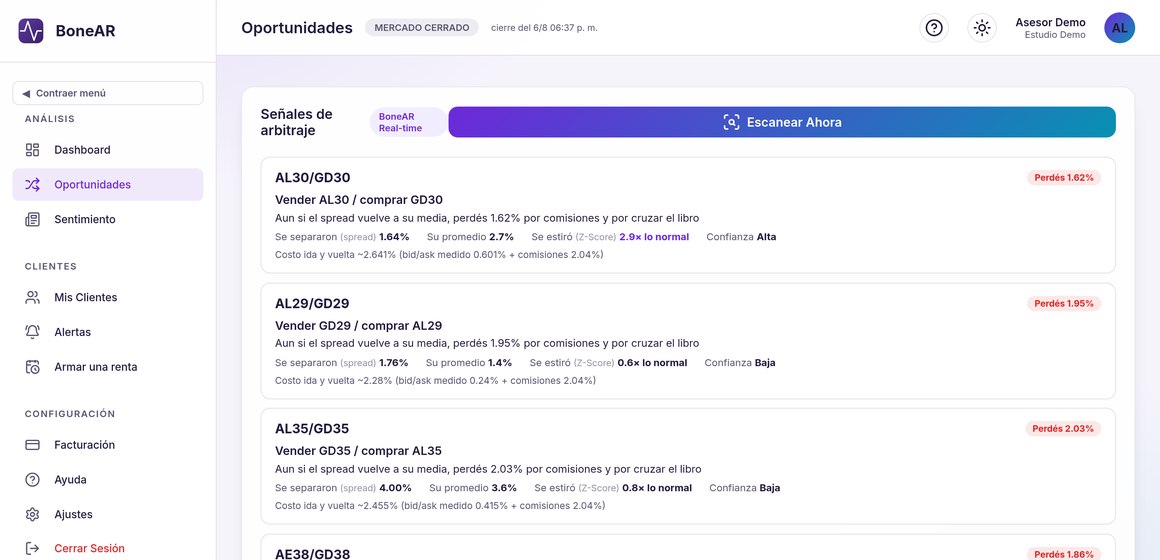The image size is (1160, 560).
Task: Click the spread value 1.76%
Action: pos(394,363)
